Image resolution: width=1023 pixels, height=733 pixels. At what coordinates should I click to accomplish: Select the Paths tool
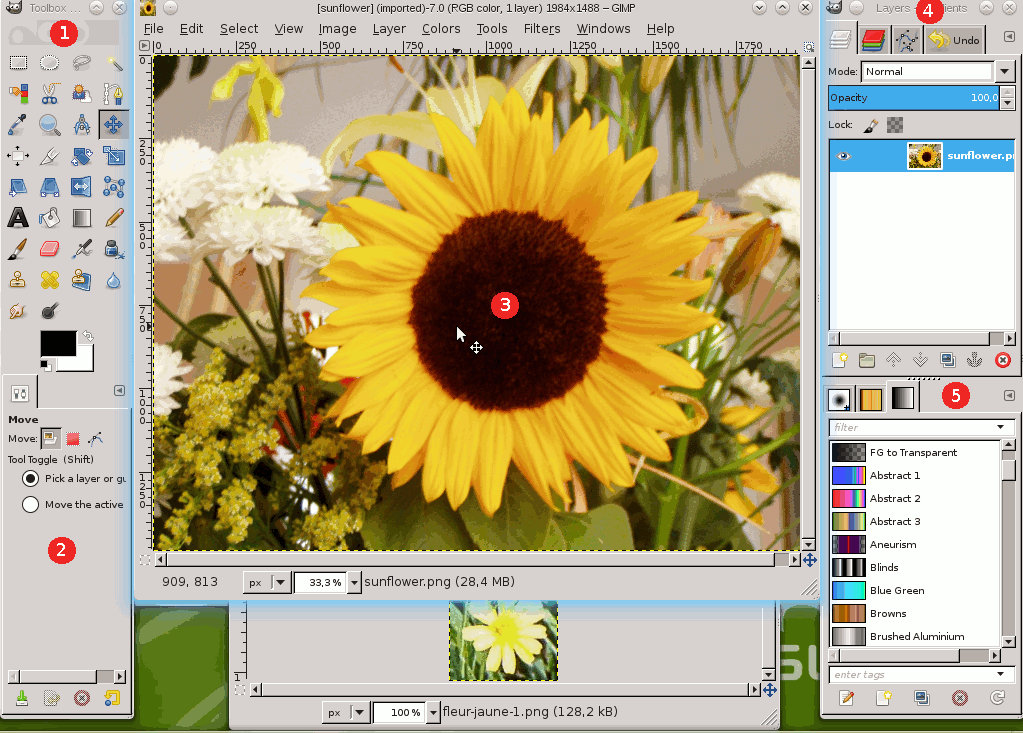pos(113,93)
